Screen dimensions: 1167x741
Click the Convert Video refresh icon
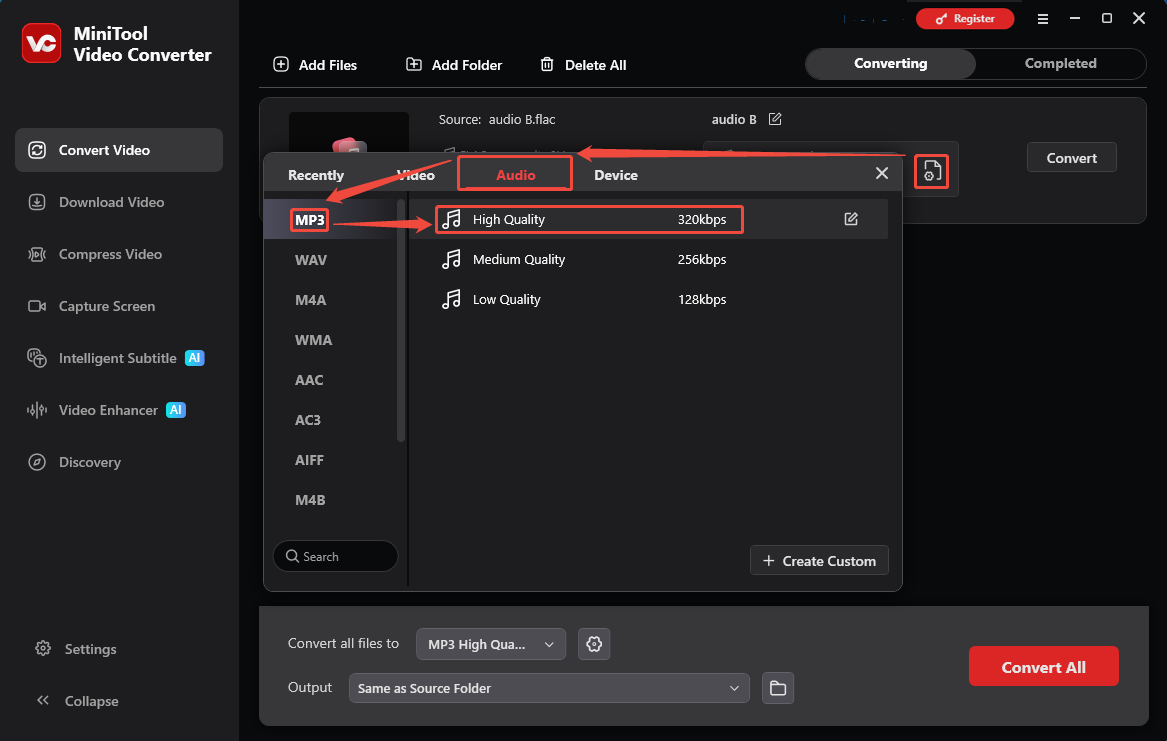(36, 150)
